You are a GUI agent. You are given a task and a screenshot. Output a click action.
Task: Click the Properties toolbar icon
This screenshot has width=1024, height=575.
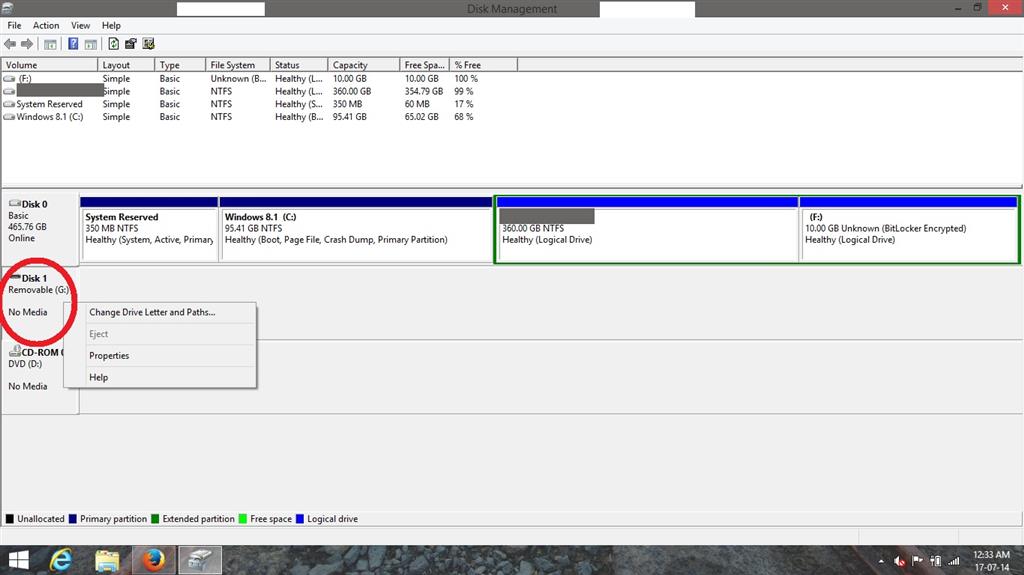tap(131, 44)
